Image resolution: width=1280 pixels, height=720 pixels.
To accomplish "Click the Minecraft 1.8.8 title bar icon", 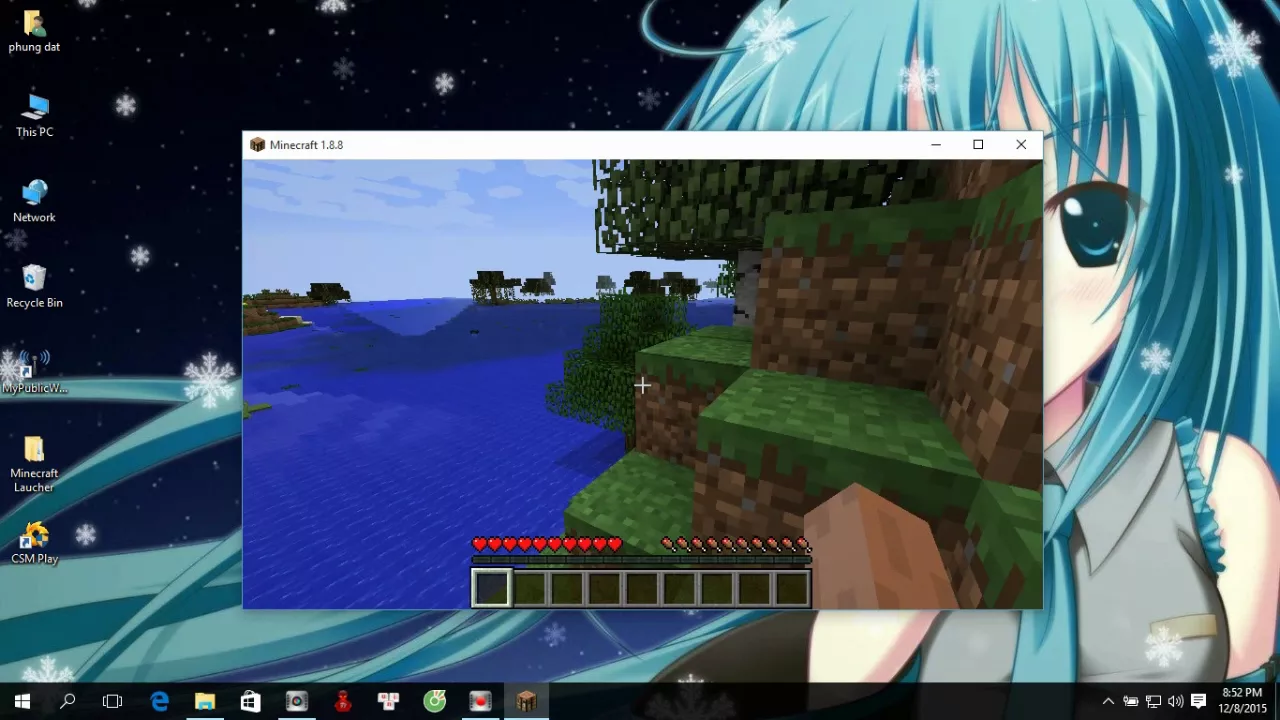I will [257, 145].
